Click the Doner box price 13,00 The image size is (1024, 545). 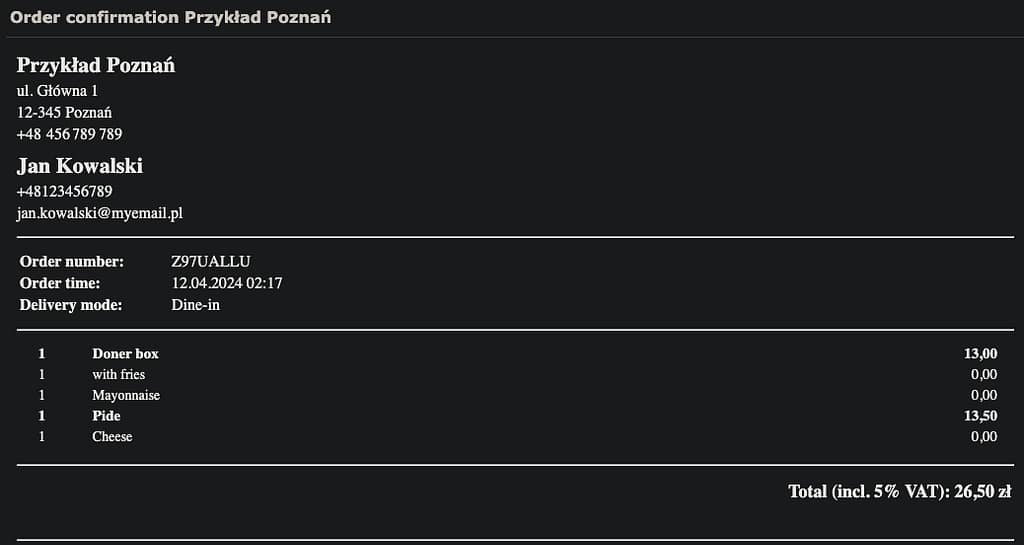click(981, 354)
